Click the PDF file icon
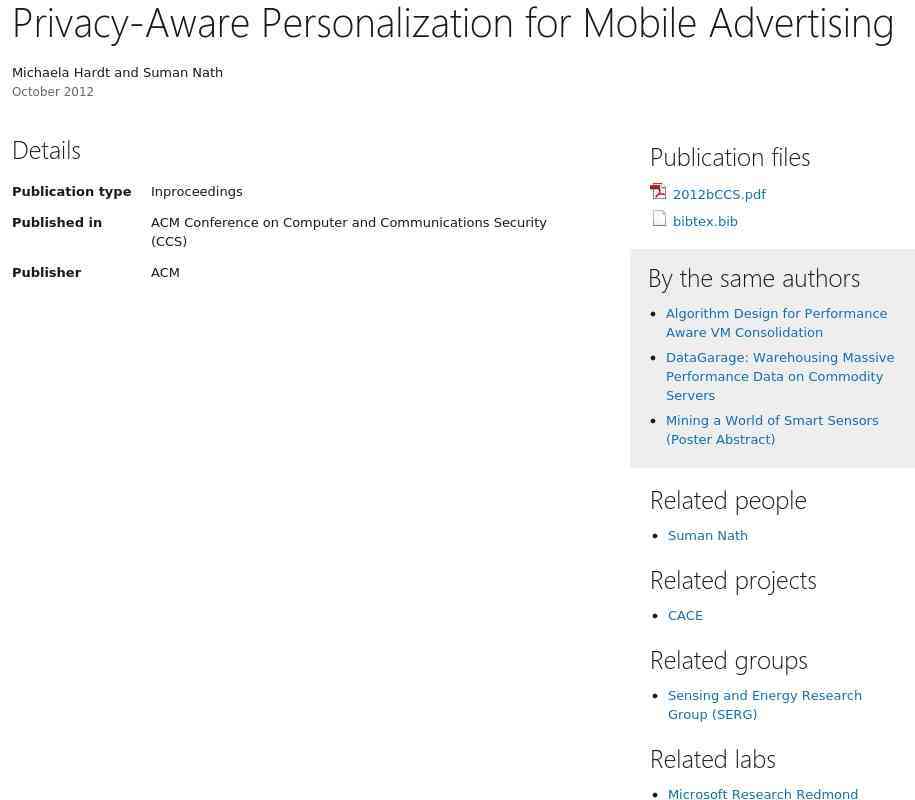The image size is (915, 800). coord(658,191)
